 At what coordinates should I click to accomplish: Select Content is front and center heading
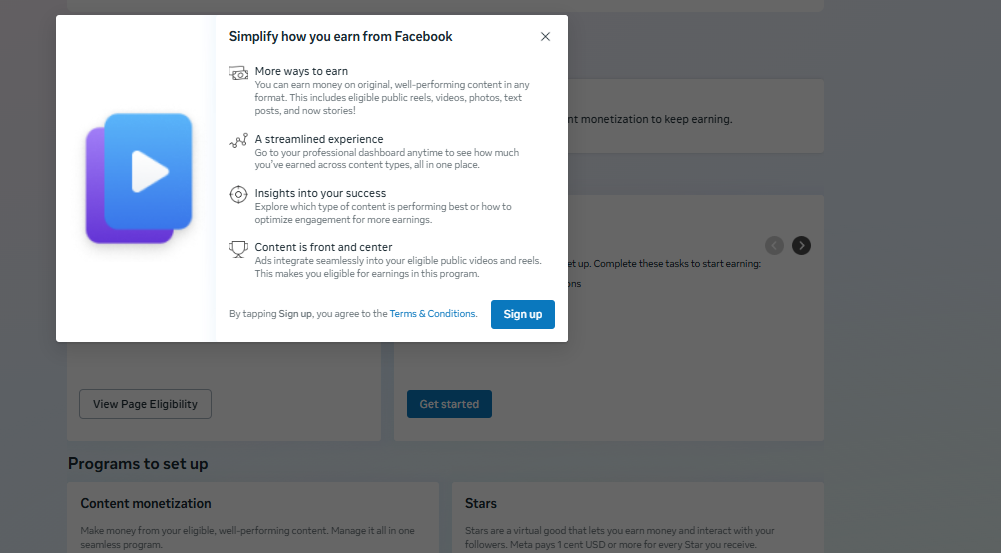pyautogui.click(x=323, y=247)
